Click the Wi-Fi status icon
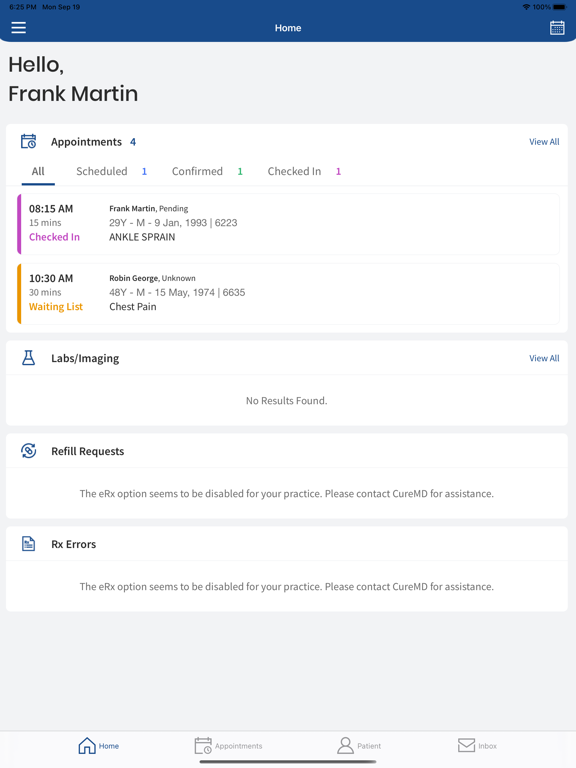This screenshot has height=768, width=576. click(527, 7)
